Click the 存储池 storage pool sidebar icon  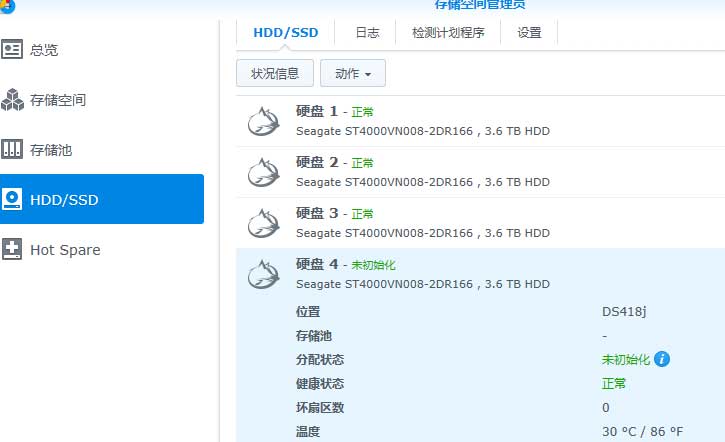pyautogui.click(x=12, y=149)
